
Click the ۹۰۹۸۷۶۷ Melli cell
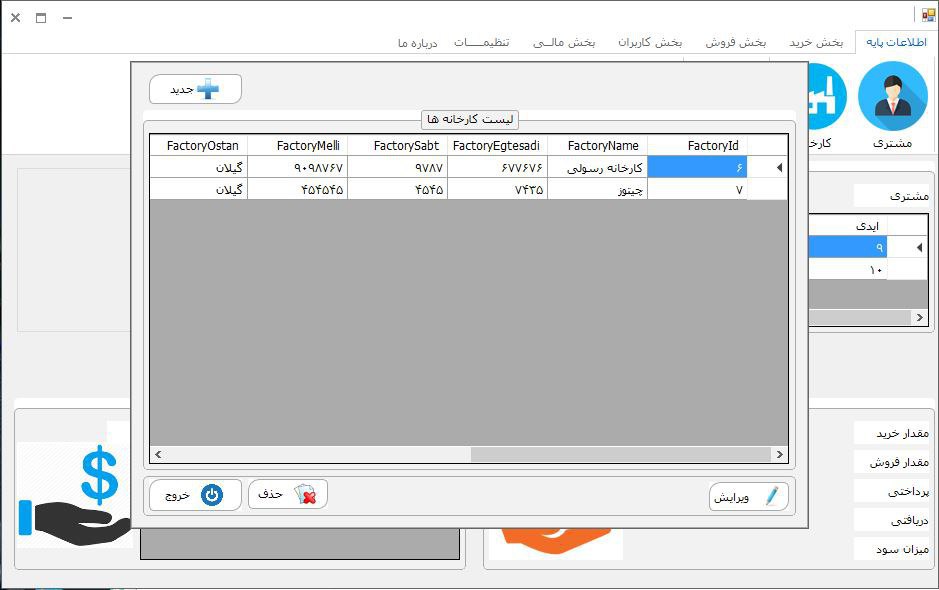tap(297, 167)
